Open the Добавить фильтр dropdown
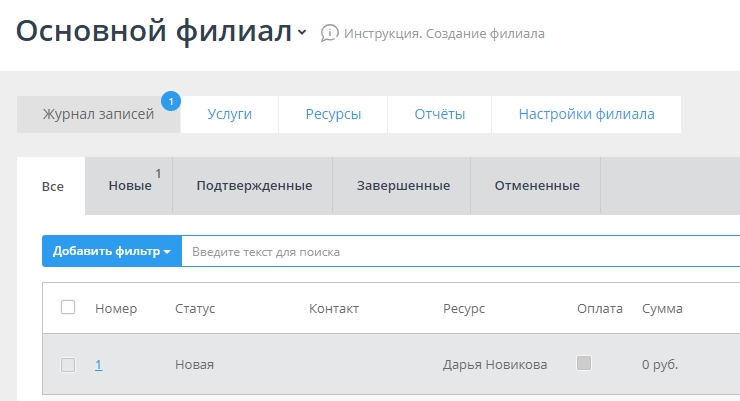The image size is (740, 401). (111, 252)
